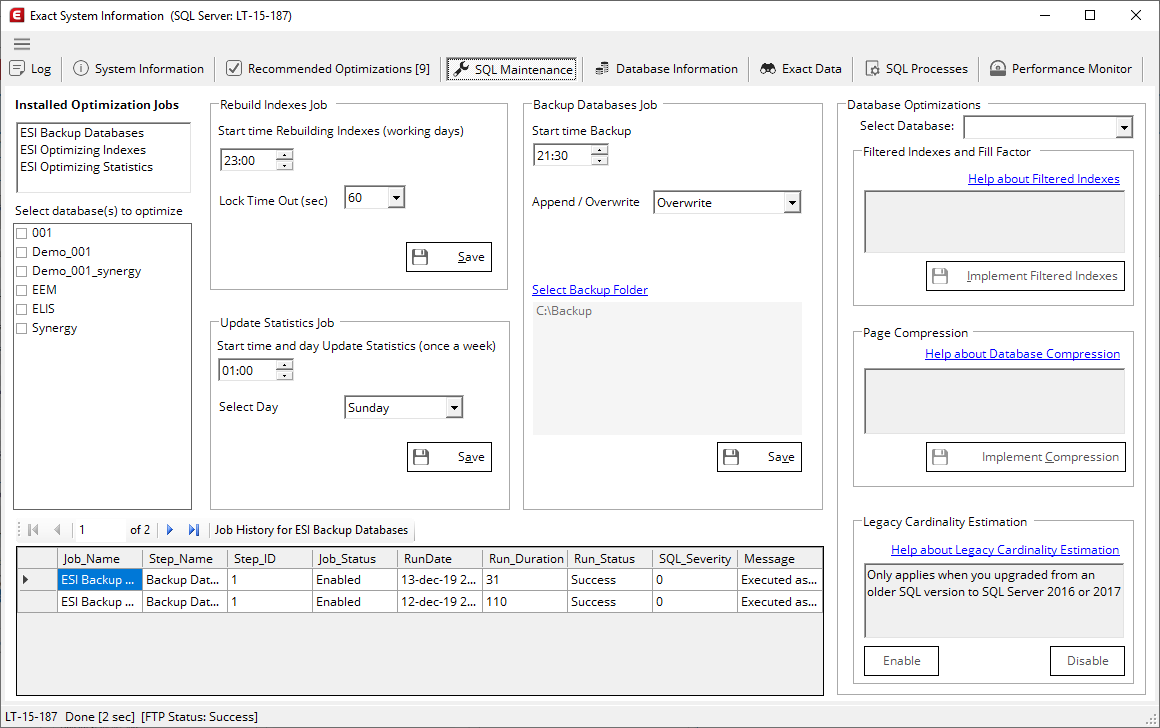1160x728 pixels.
Task: Enable the Synergy database for optimization
Action: 22,327
